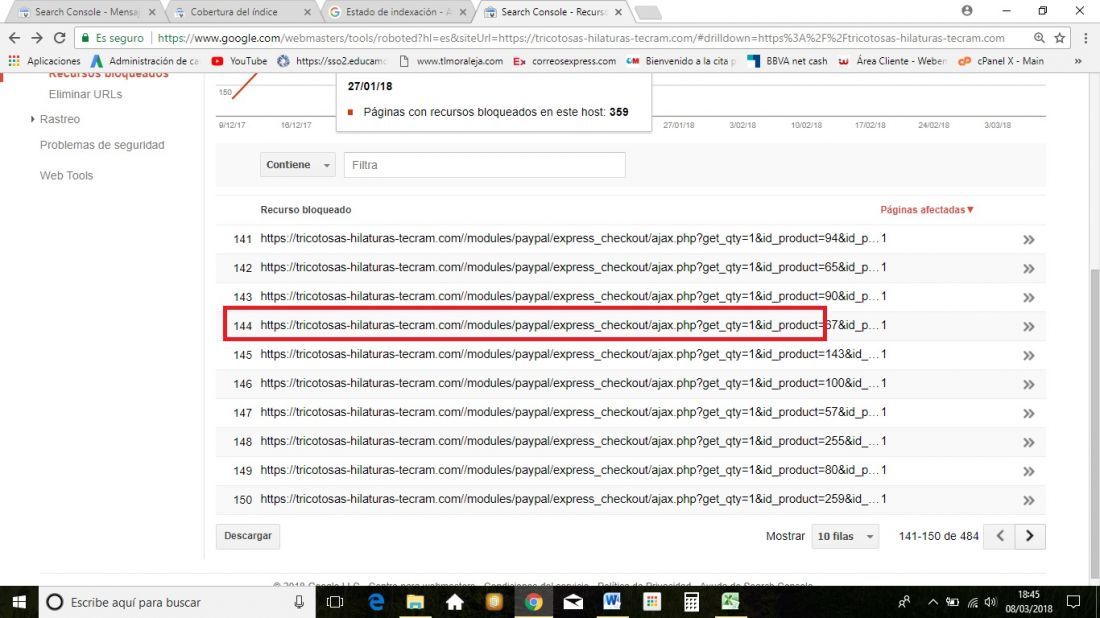Screen dimensions: 1100x618
Task: Click blocked resource URL with id_product=143
Action: (x=569, y=354)
